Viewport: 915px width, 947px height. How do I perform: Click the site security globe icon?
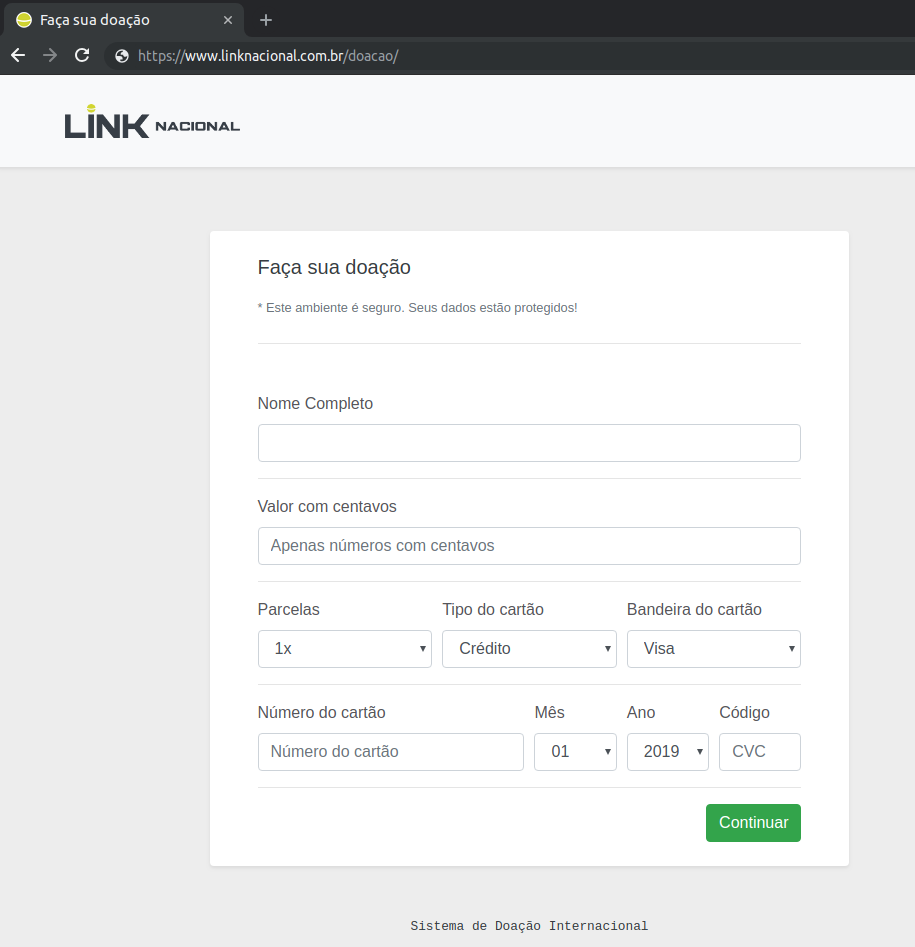pos(121,55)
